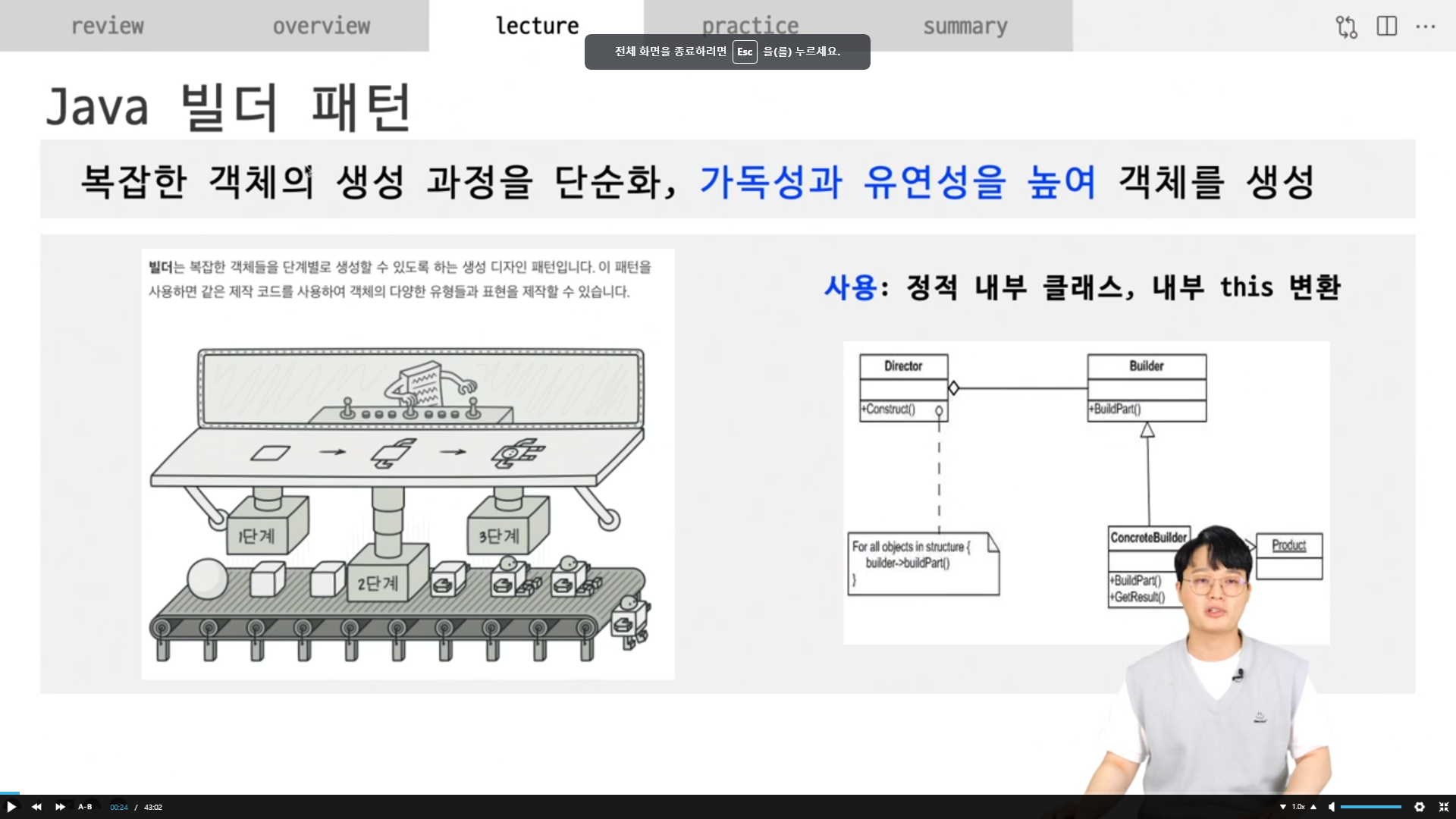Click the Director class box in diagram

click(x=903, y=388)
